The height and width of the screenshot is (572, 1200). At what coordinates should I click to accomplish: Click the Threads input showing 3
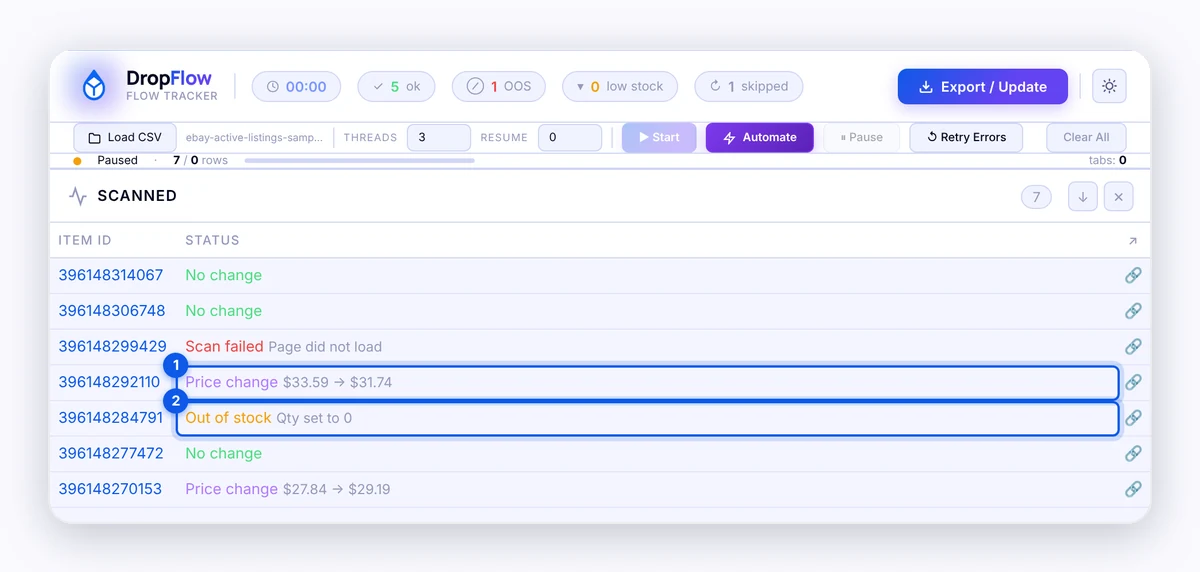coord(439,137)
